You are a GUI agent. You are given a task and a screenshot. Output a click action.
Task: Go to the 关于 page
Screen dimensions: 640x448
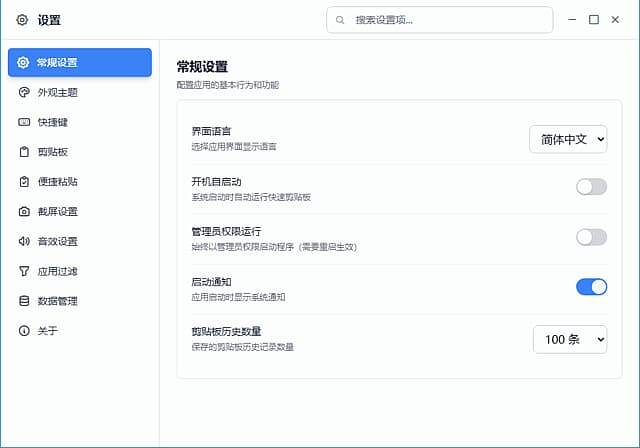[48, 331]
